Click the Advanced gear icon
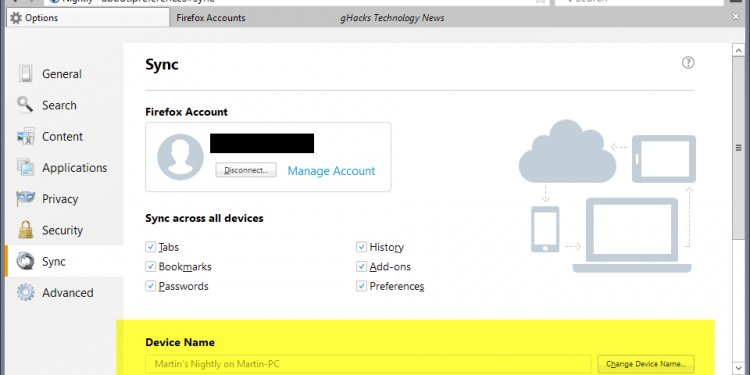Screen dimensions: 750x375 (25, 292)
